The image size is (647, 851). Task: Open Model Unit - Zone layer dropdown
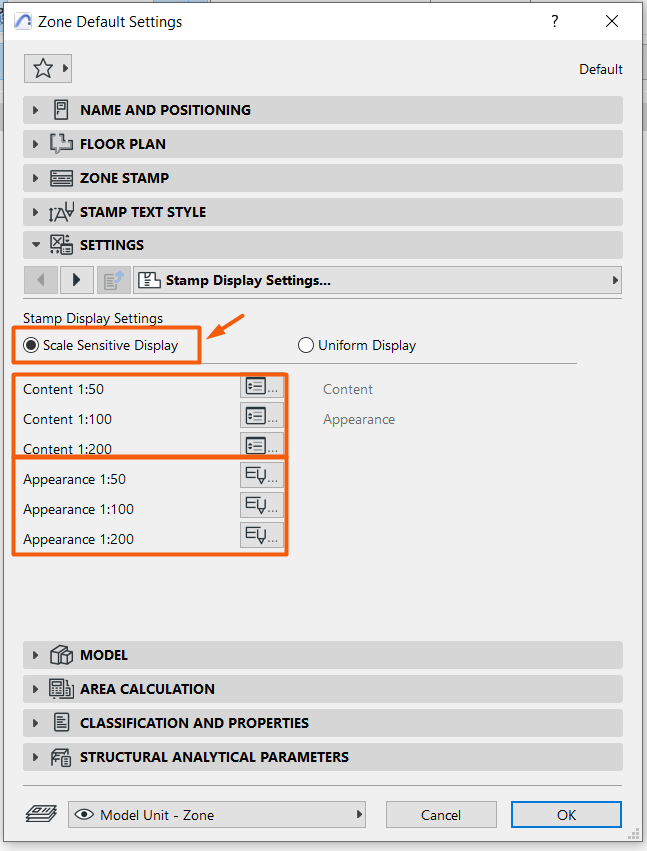(x=217, y=815)
